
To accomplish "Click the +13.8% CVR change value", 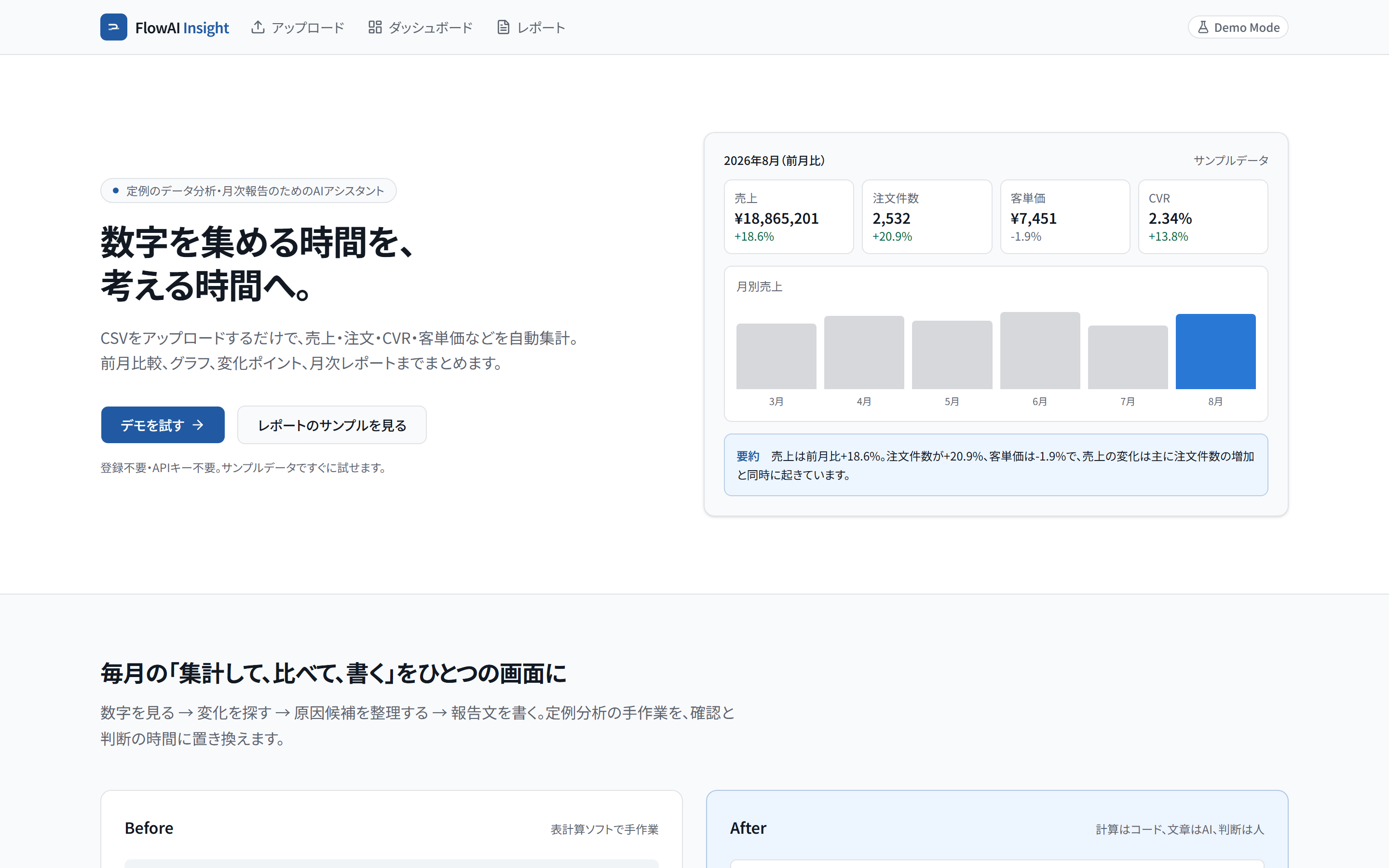I will [x=1168, y=236].
